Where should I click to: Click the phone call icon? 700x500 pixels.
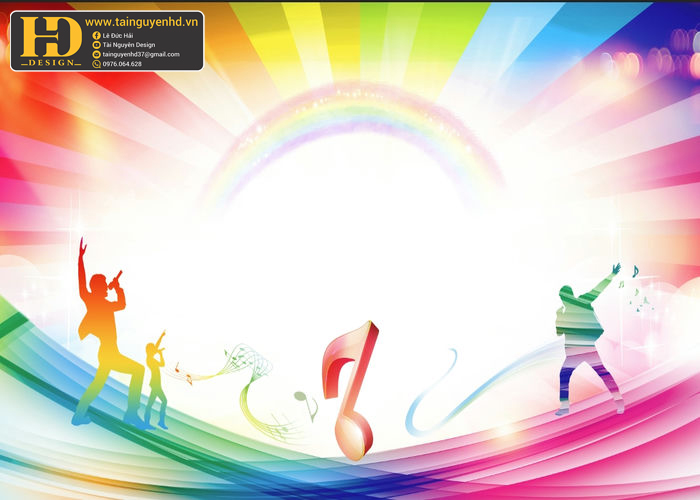(x=96, y=64)
